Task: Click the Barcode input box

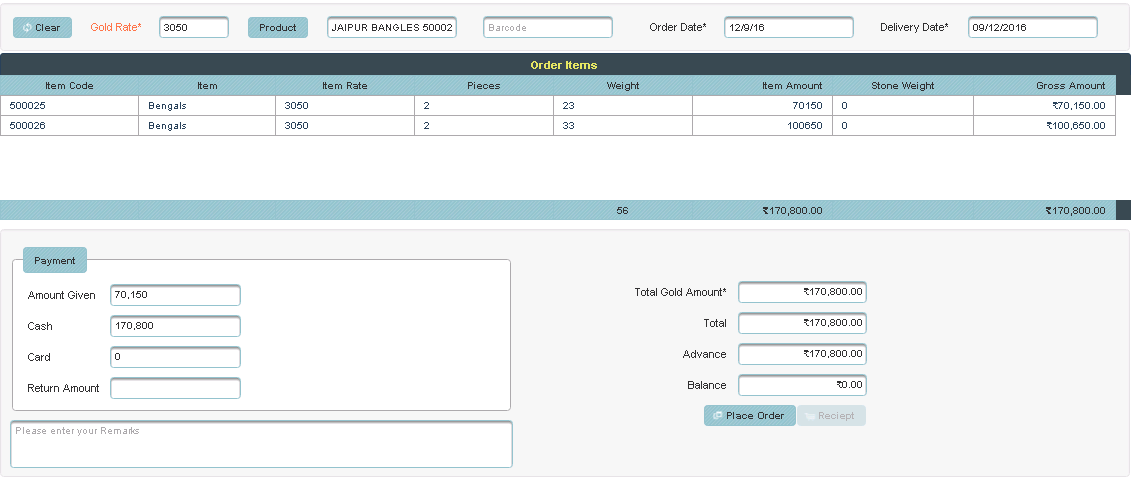Action: (547, 28)
